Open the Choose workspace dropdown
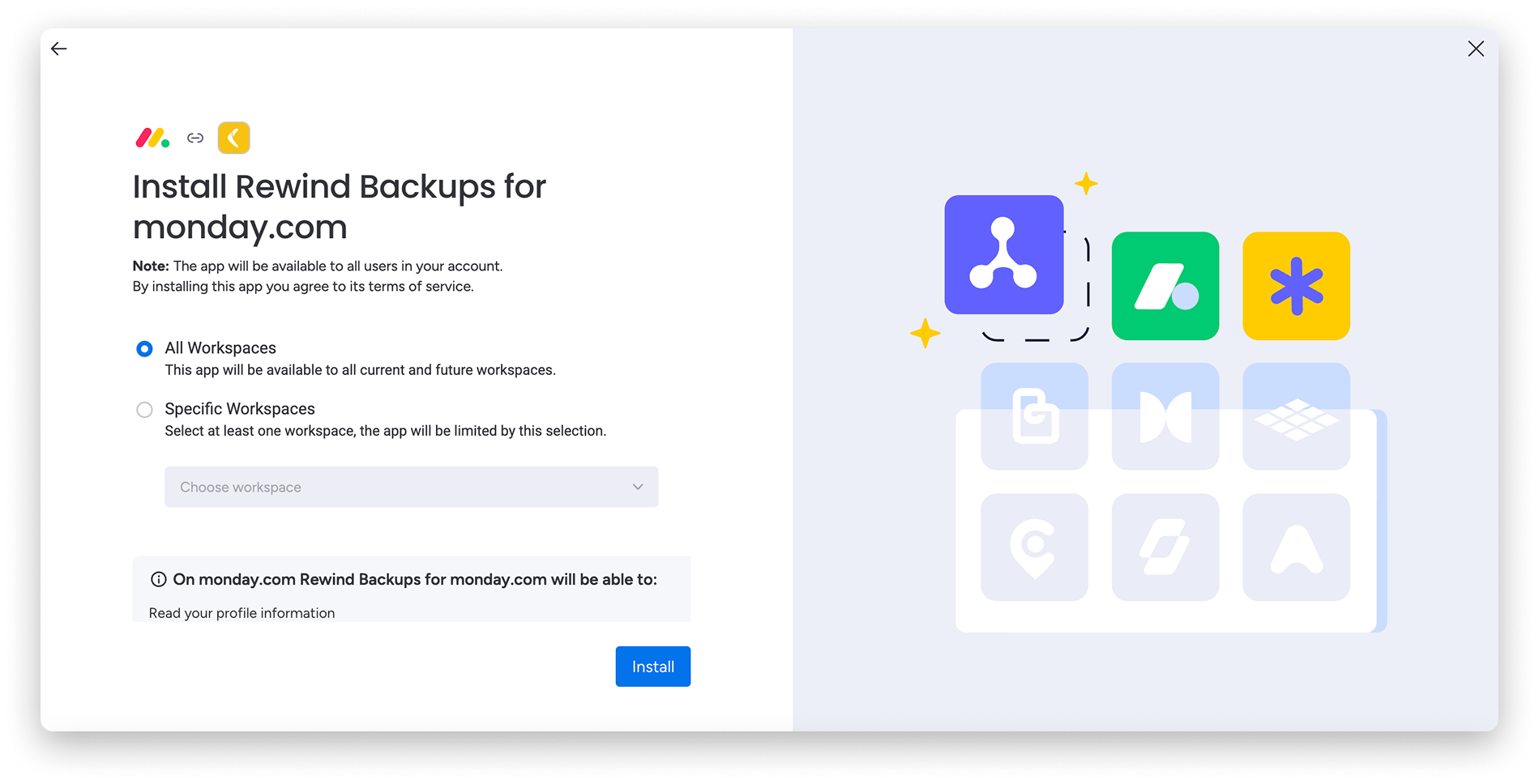This screenshot has width=1539, height=784. 411,487
